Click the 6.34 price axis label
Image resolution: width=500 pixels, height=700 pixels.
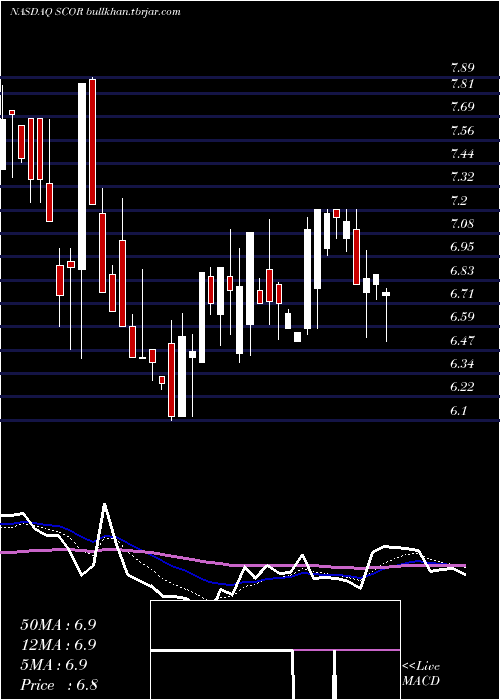(x=462, y=364)
